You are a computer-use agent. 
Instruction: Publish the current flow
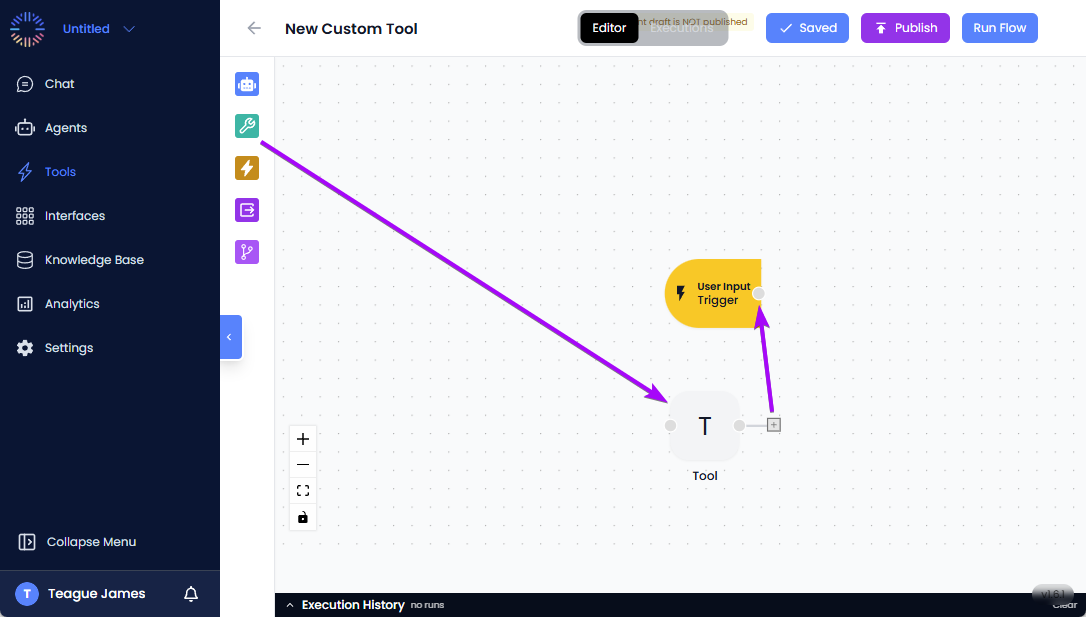point(904,27)
